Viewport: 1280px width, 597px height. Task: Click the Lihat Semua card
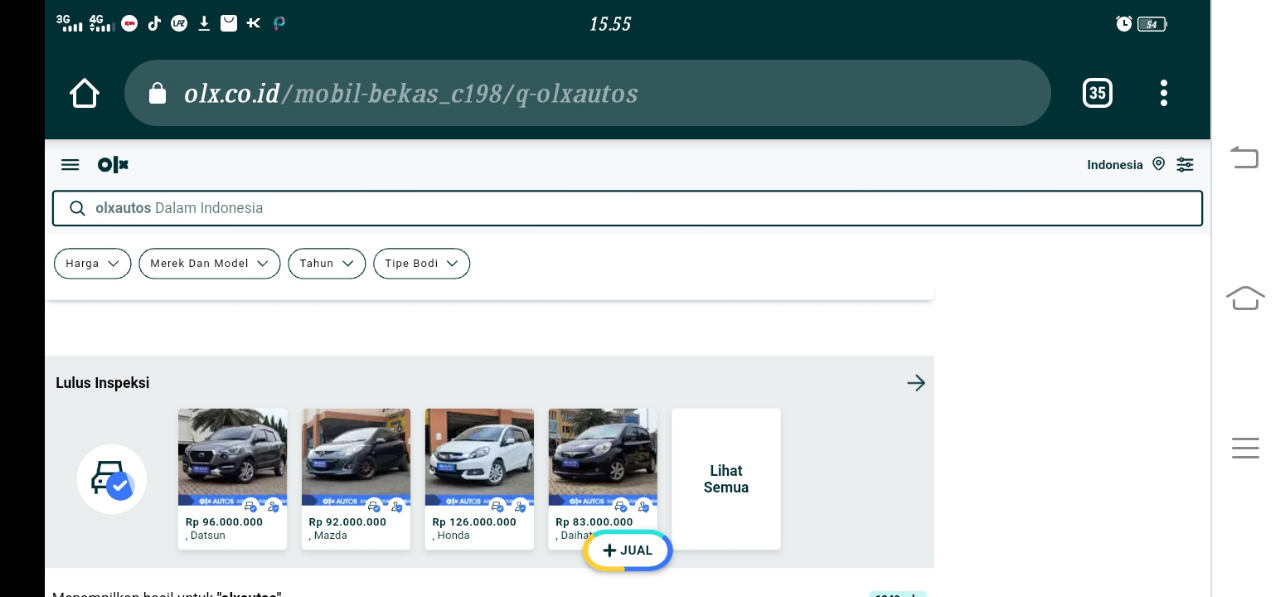[x=726, y=479]
